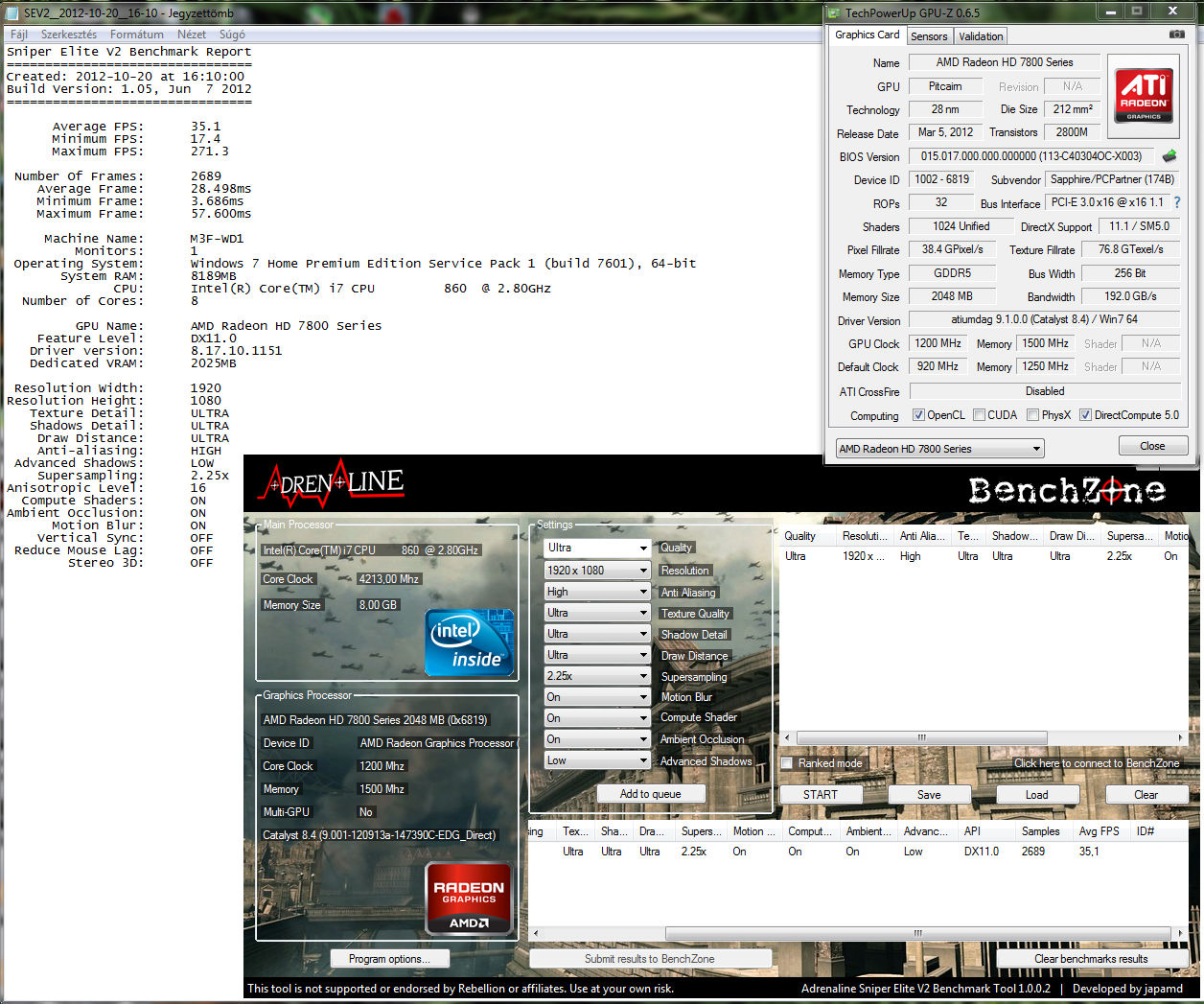The width and height of the screenshot is (1204, 1004).
Task: Open the Resolution dropdown 1920 x 1080
Action: [x=597, y=571]
